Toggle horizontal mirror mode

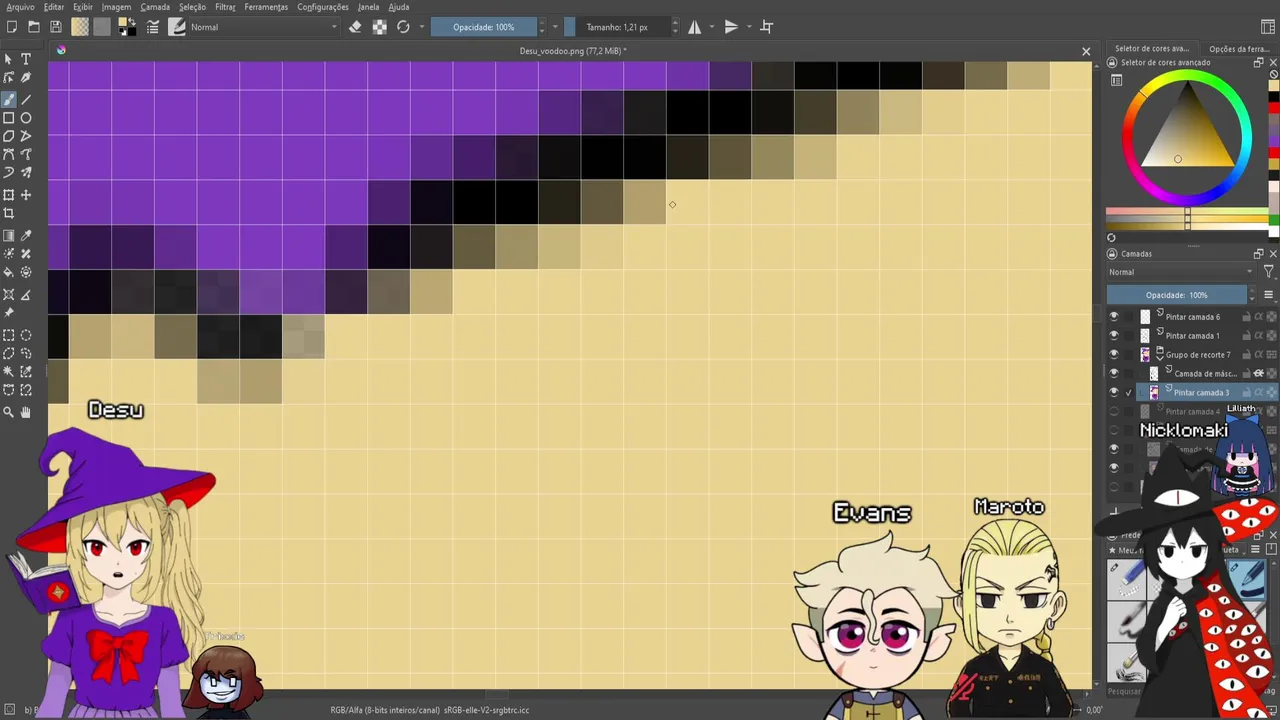pos(694,27)
